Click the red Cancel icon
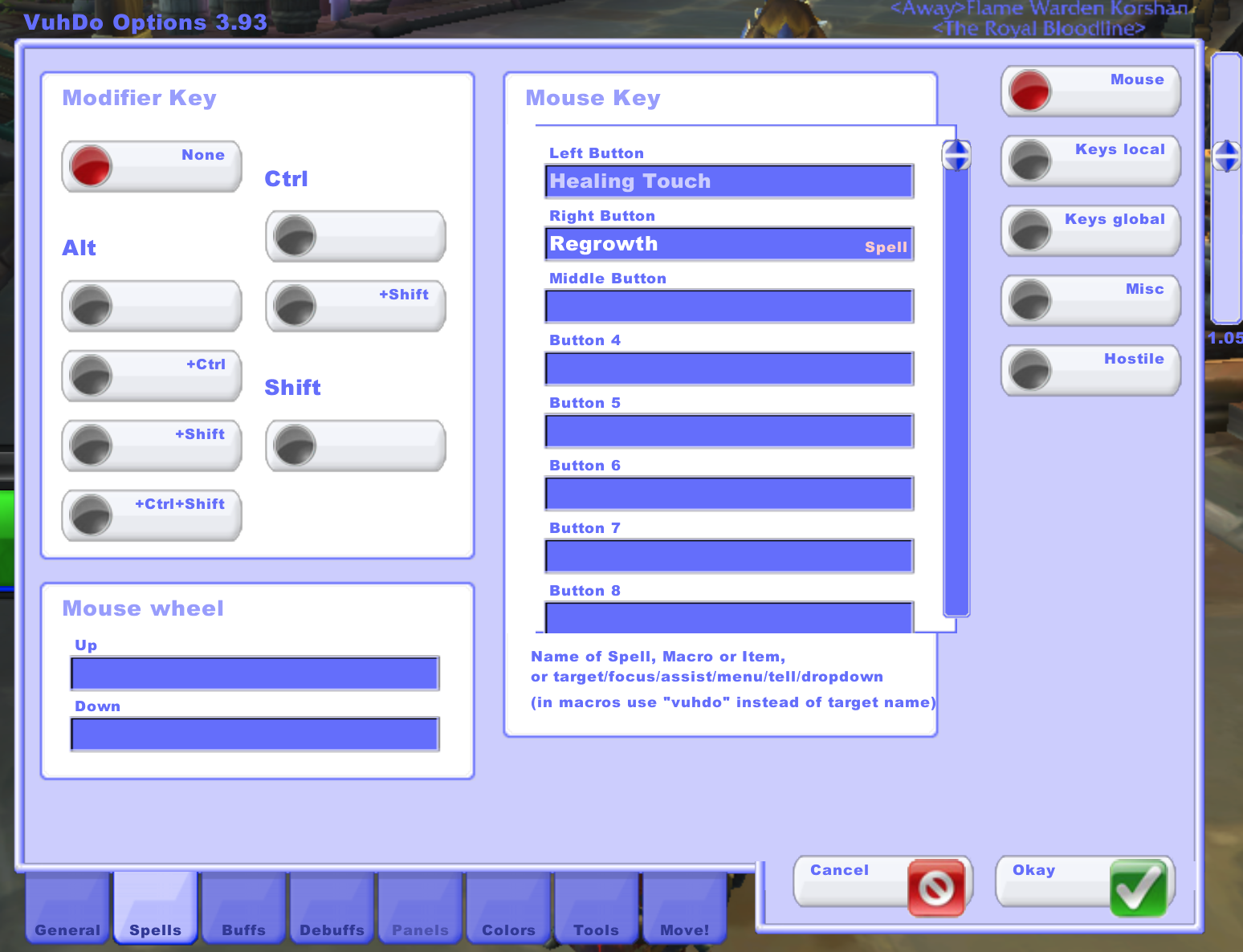This screenshot has height=952, width=1243. [x=935, y=888]
